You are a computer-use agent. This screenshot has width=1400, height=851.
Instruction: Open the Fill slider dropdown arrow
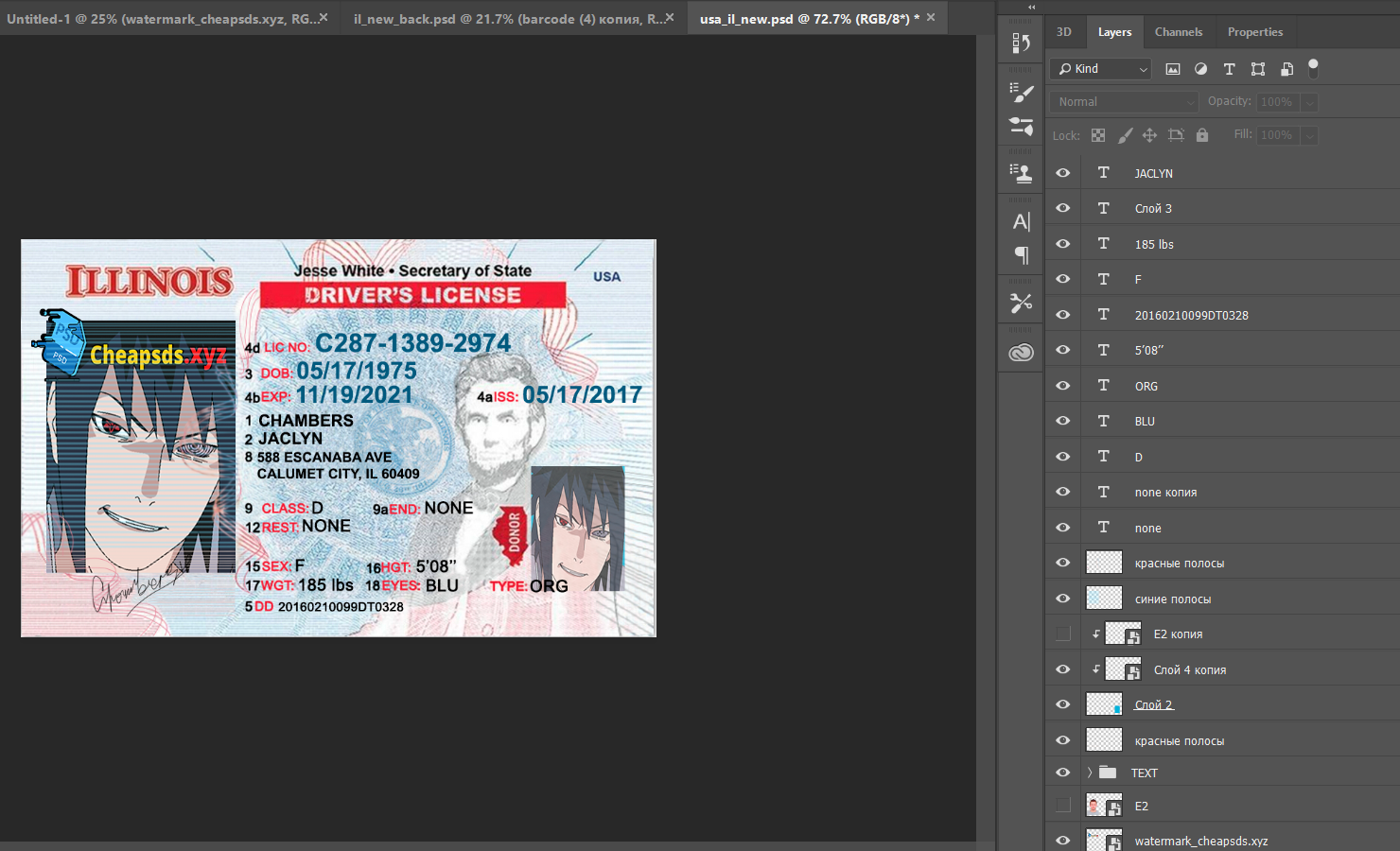(1309, 135)
